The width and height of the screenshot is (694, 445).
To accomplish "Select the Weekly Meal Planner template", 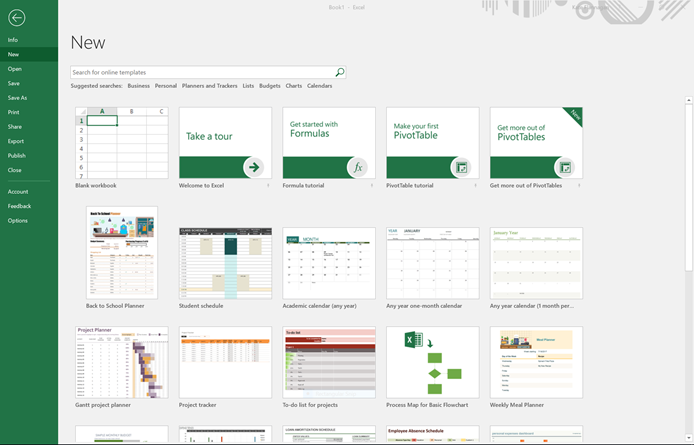I will (536, 363).
